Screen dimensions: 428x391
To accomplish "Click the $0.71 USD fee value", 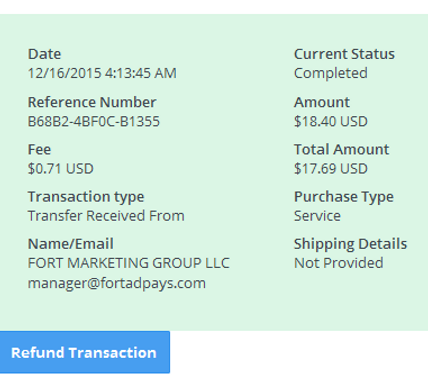I will point(60,169).
